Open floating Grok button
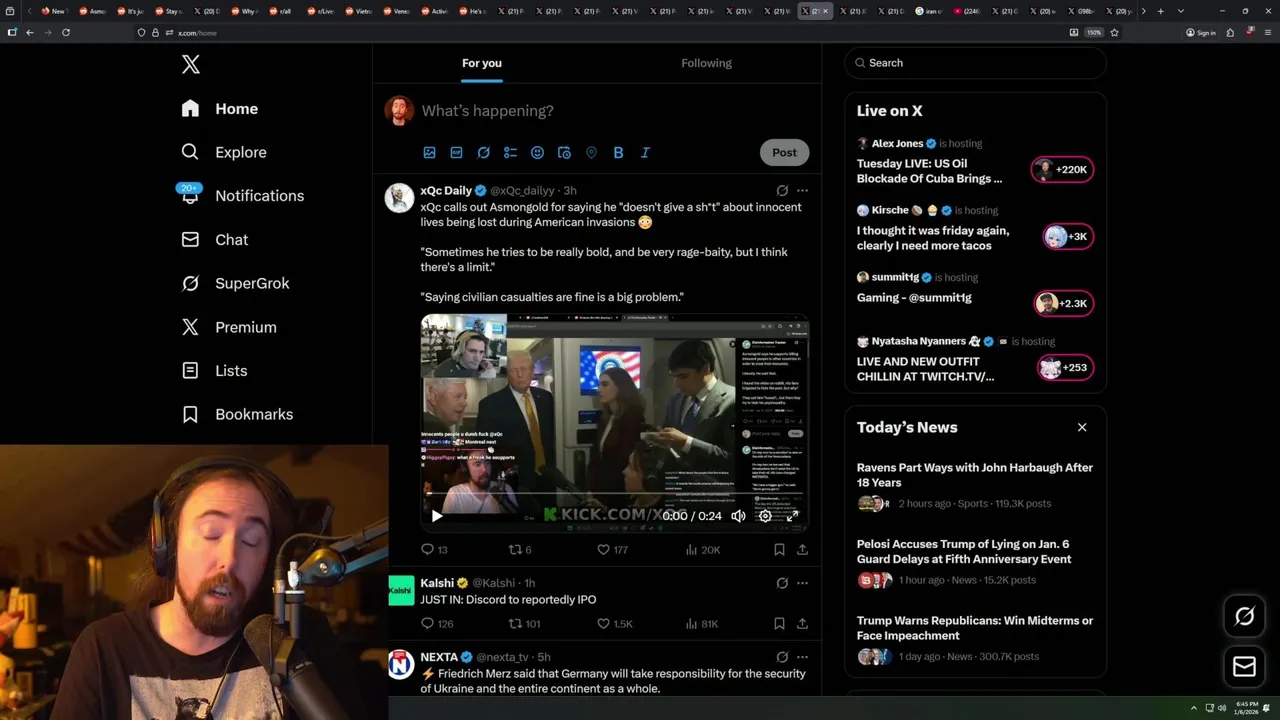Image resolution: width=1280 pixels, height=720 pixels. 1244,617
